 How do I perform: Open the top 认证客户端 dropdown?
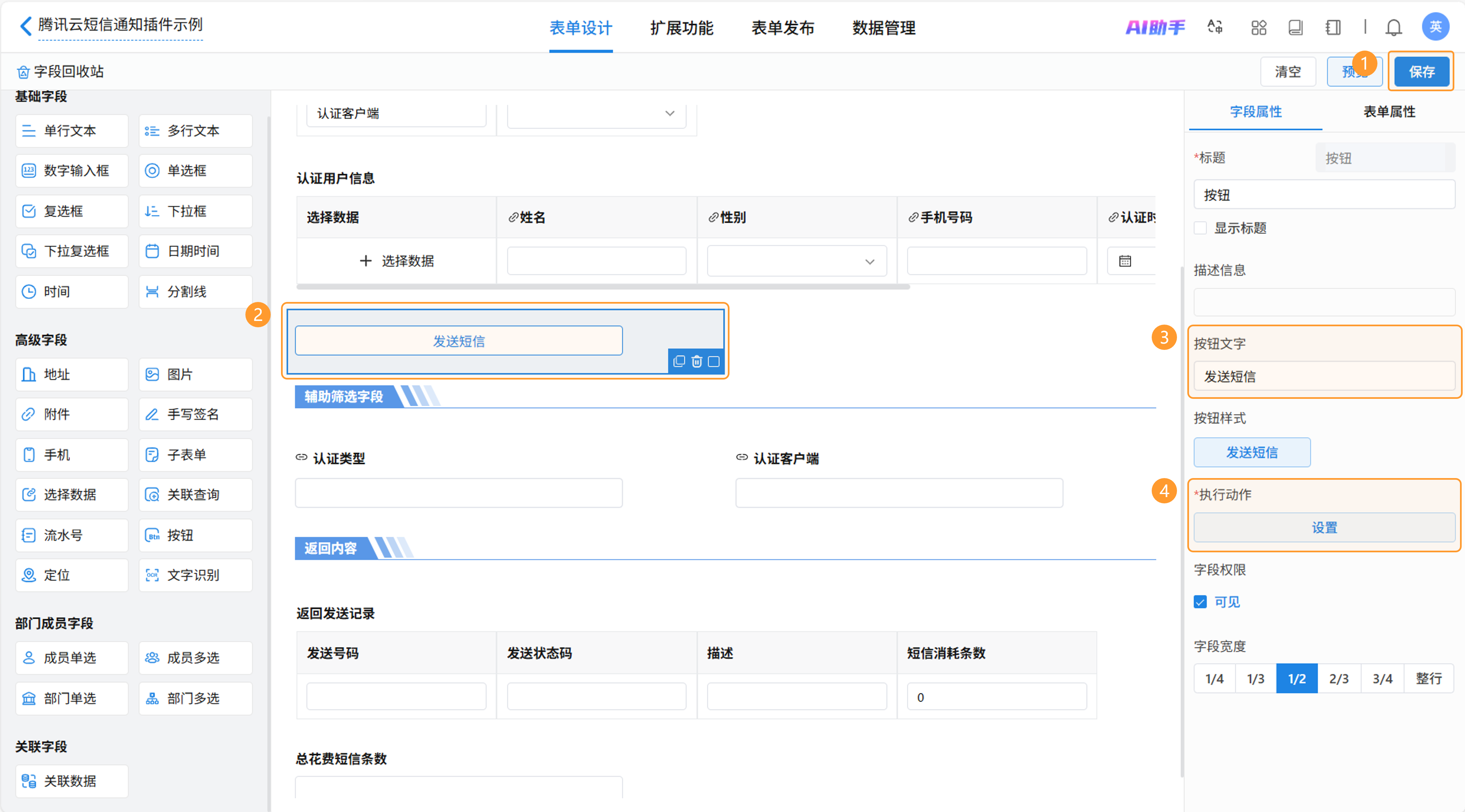tap(596, 113)
